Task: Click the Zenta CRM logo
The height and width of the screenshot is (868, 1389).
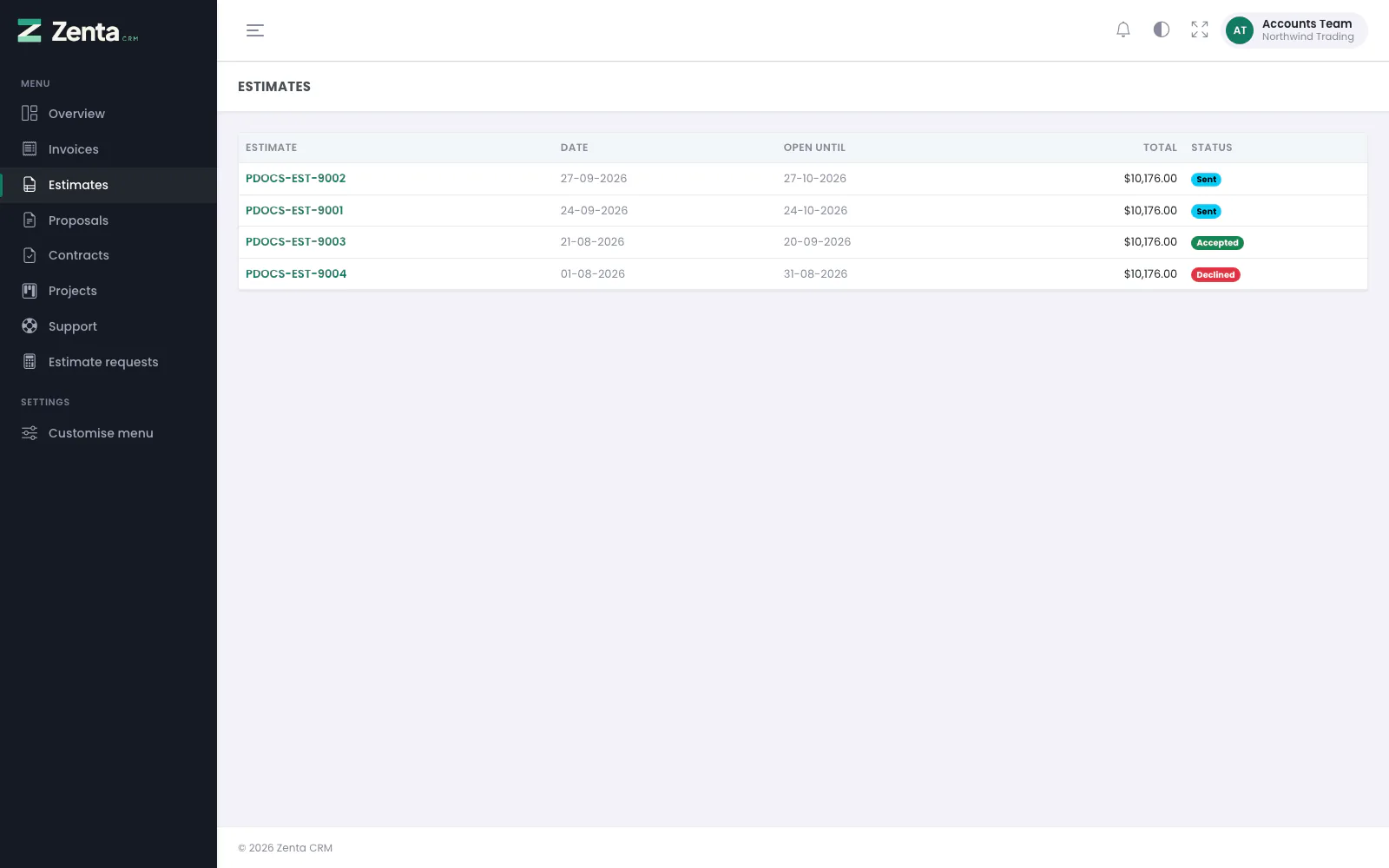Action: [x=78, y=31]
